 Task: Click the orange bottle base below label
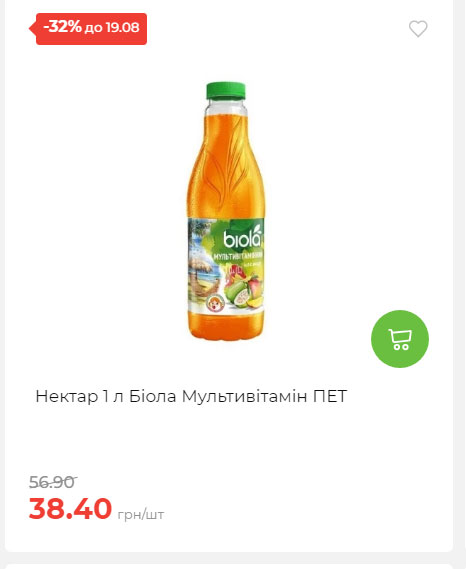click(x=226, y=326)
